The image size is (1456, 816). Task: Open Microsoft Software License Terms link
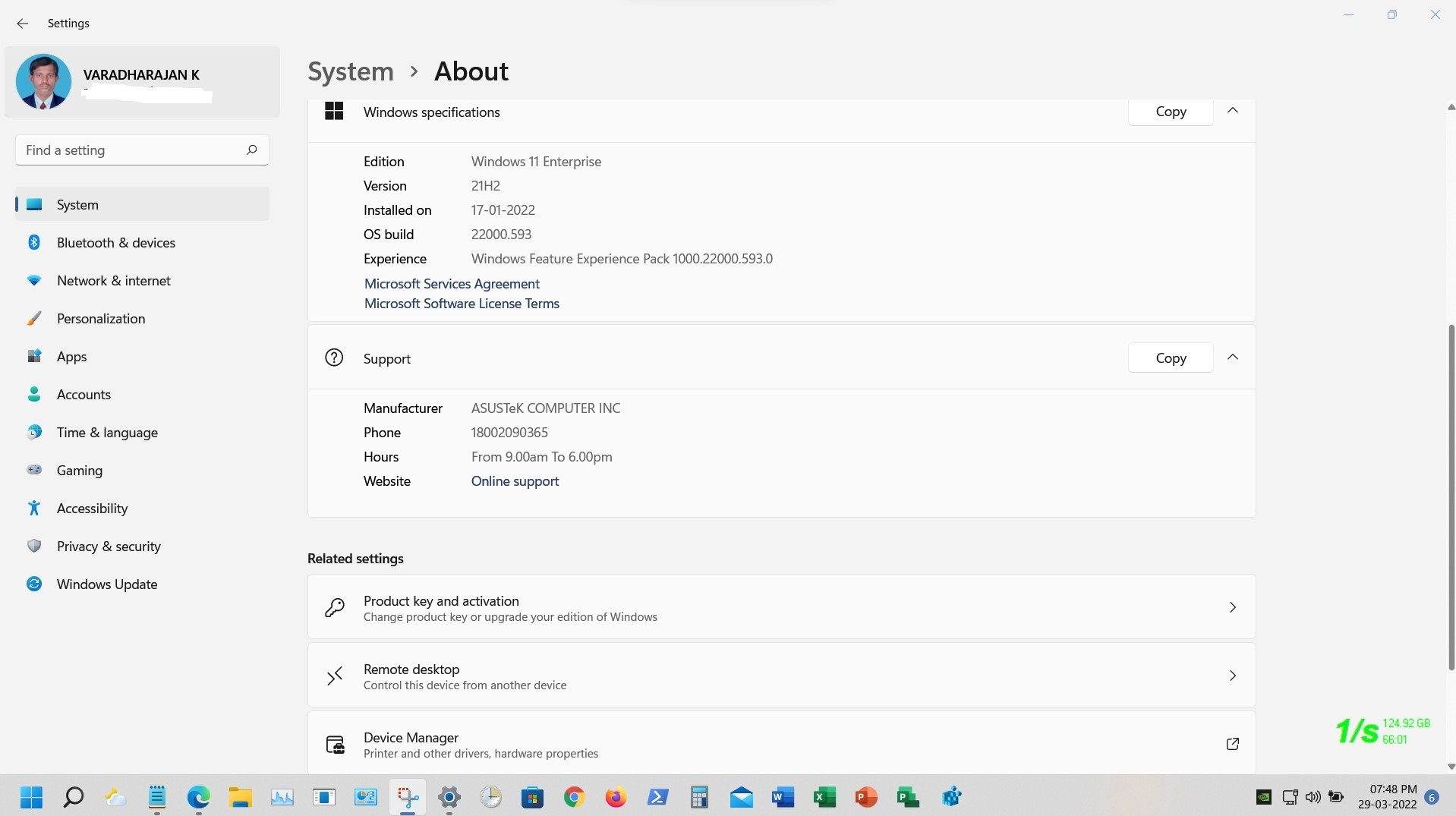pyautogui.click(x=462, y=303)
